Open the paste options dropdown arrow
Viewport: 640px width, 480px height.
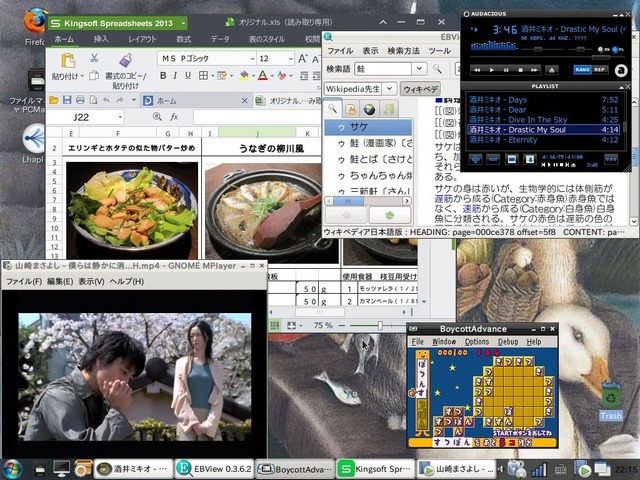coord(82,76)
